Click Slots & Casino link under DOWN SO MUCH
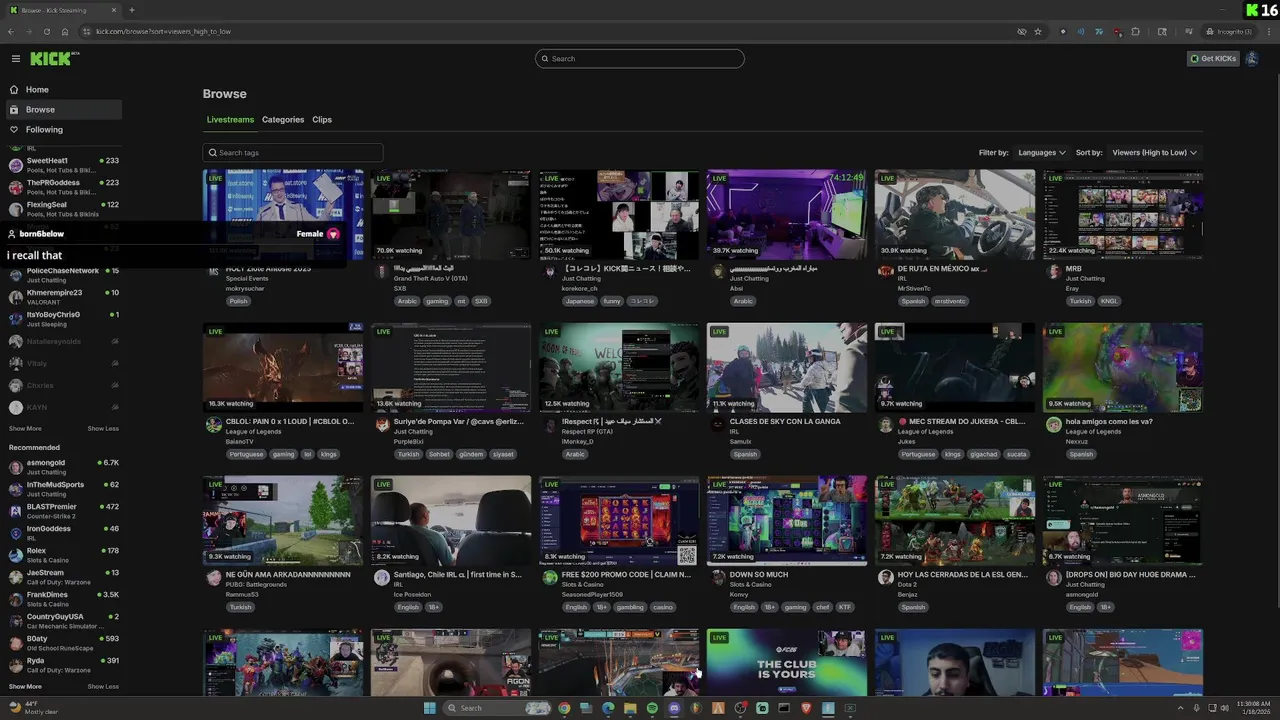The width and height of the screenshot is (1280, 720). pos(750,584)
